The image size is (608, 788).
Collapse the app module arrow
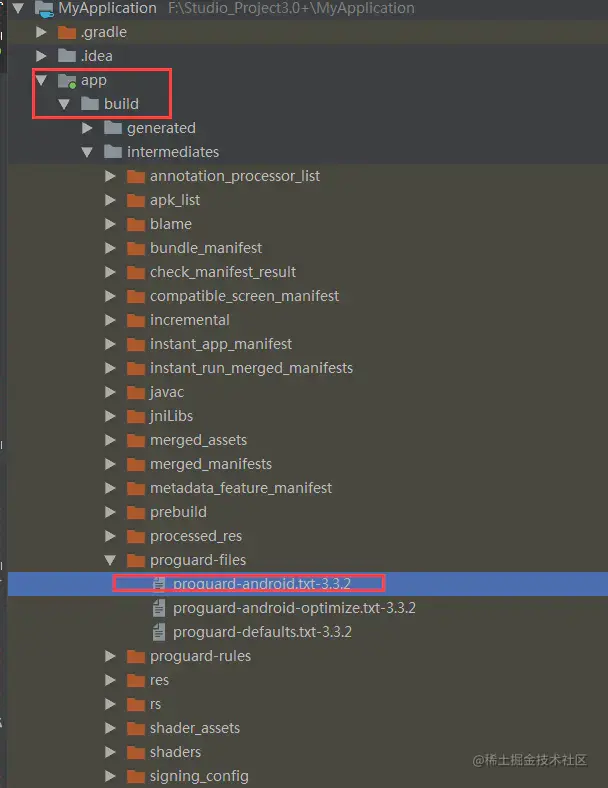[x=41, y=80]
